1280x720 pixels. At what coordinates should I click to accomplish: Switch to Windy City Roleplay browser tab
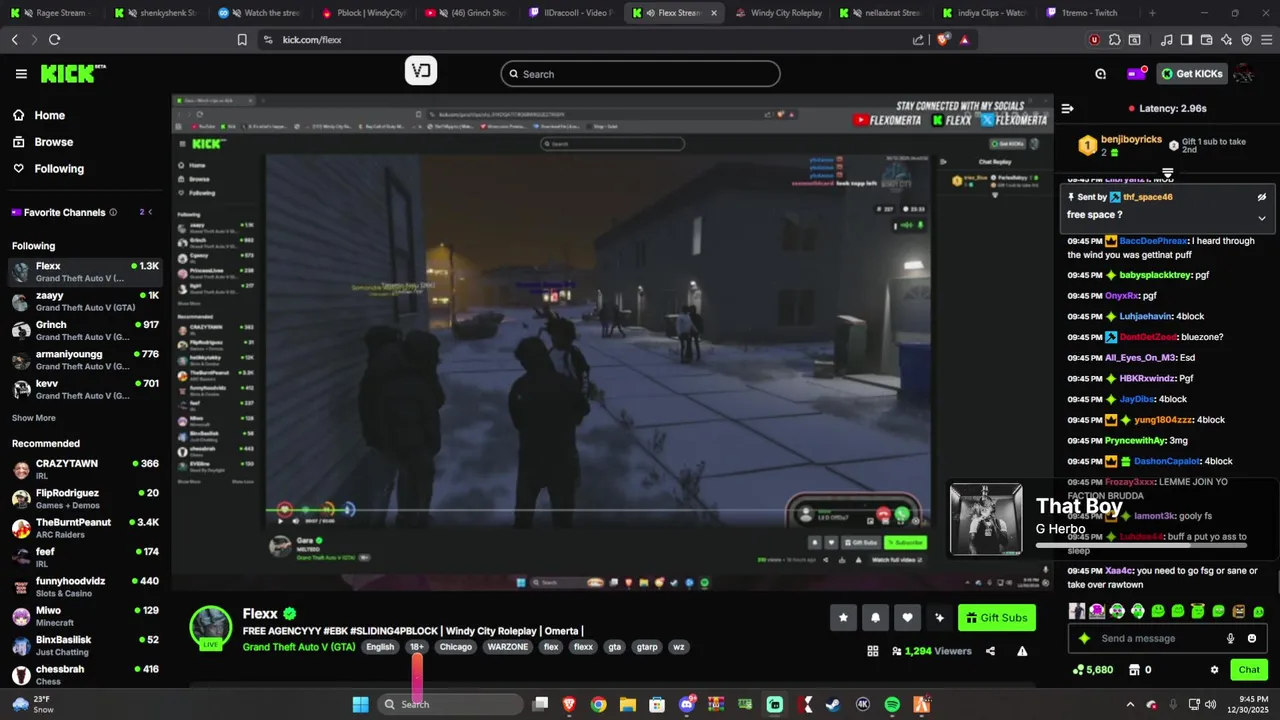[778, 13]
